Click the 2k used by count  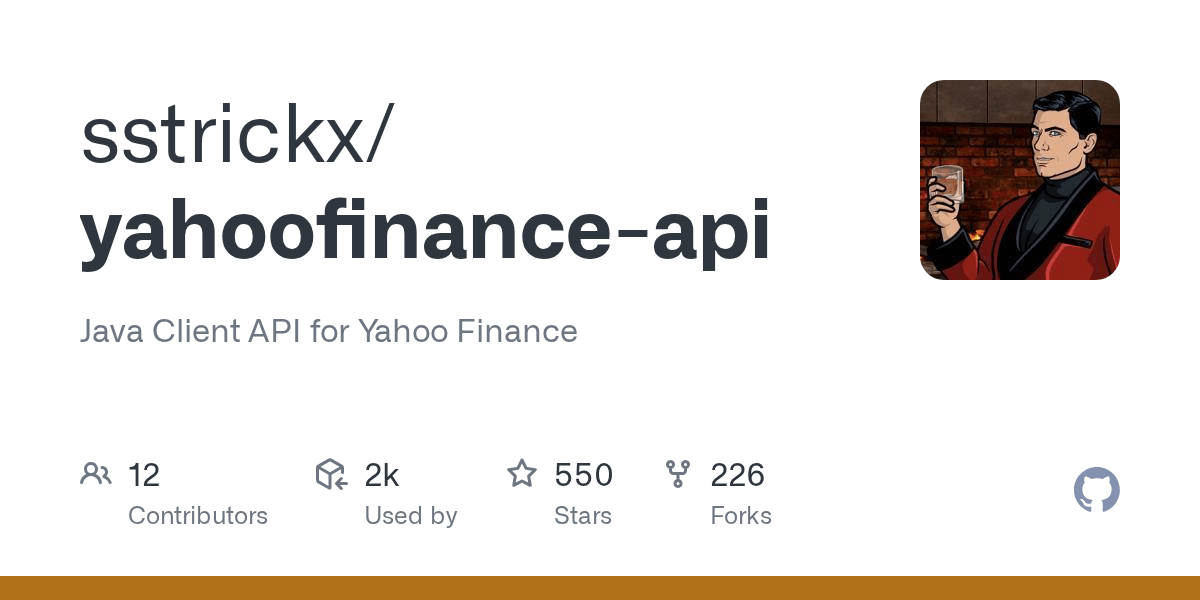(x=382, y=475)
